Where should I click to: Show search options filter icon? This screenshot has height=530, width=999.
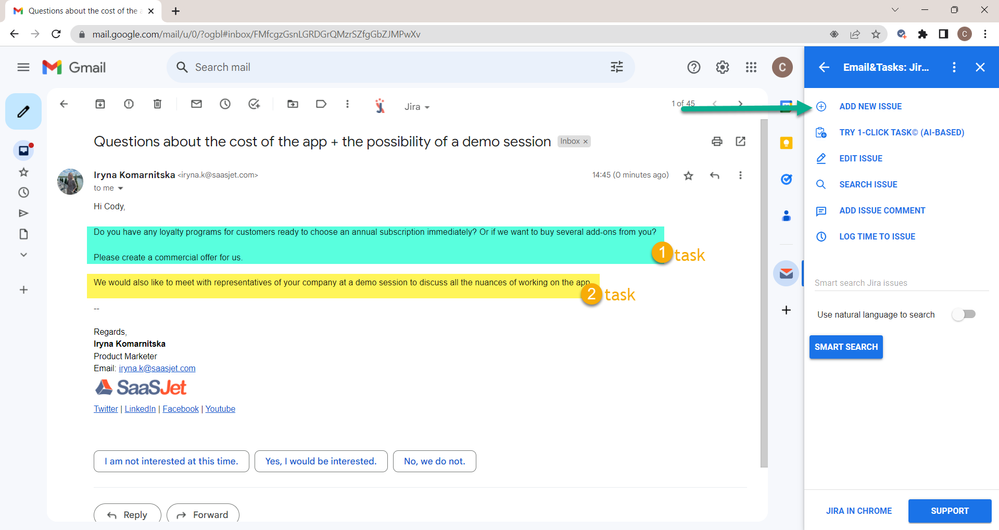pyautogui.click(x=617, y=67)
